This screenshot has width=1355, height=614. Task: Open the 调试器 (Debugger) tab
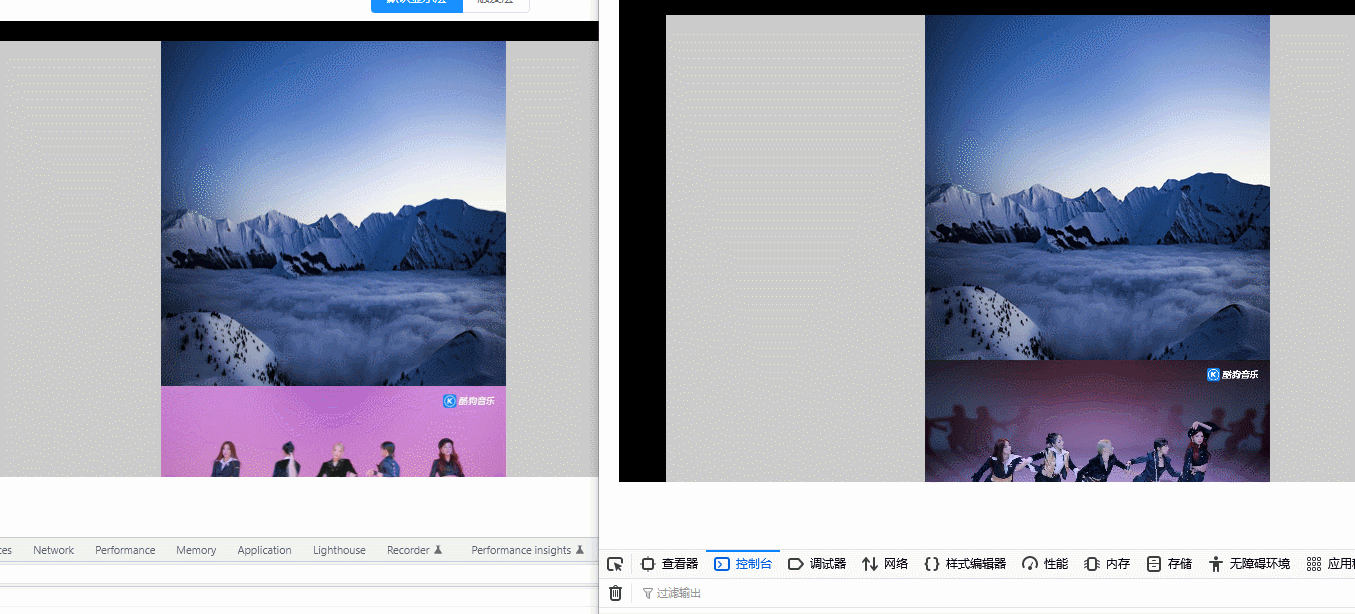(817, 564)
